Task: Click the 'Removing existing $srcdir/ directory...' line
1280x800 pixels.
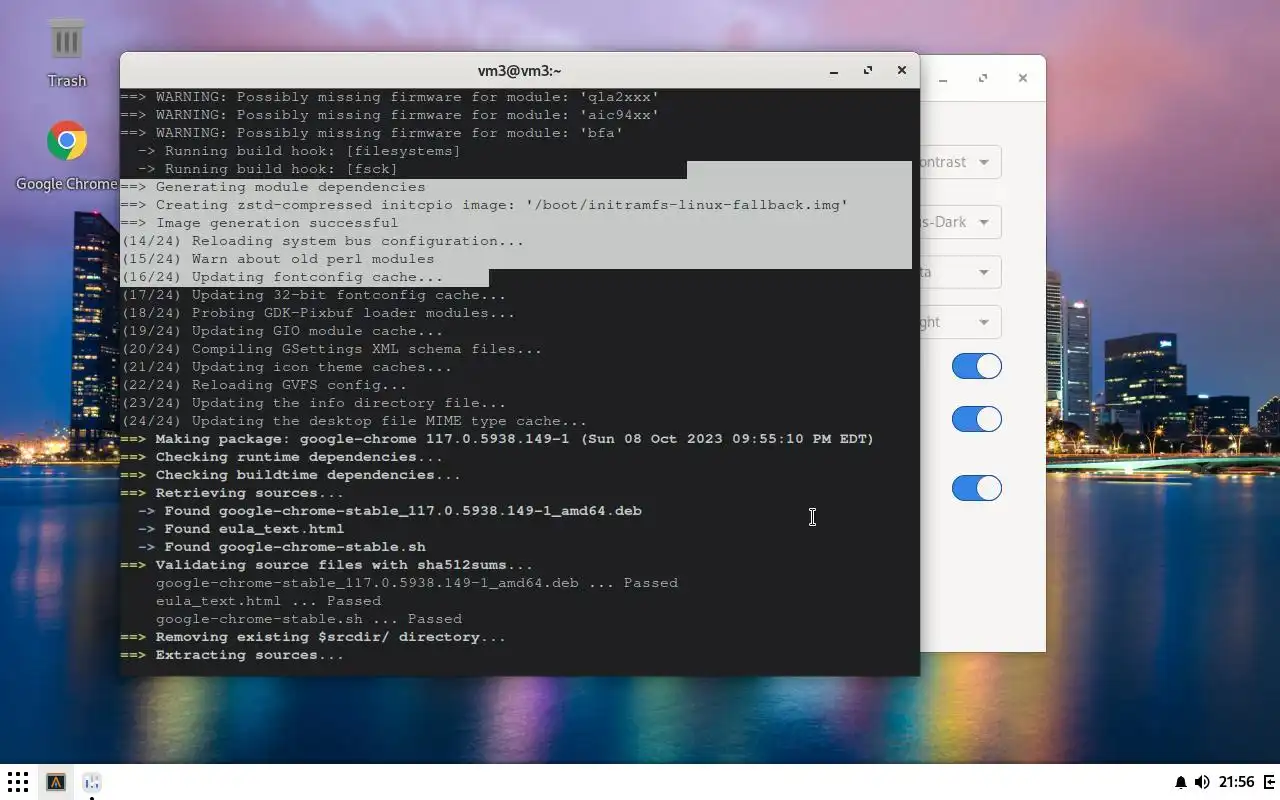Action: 313,637
